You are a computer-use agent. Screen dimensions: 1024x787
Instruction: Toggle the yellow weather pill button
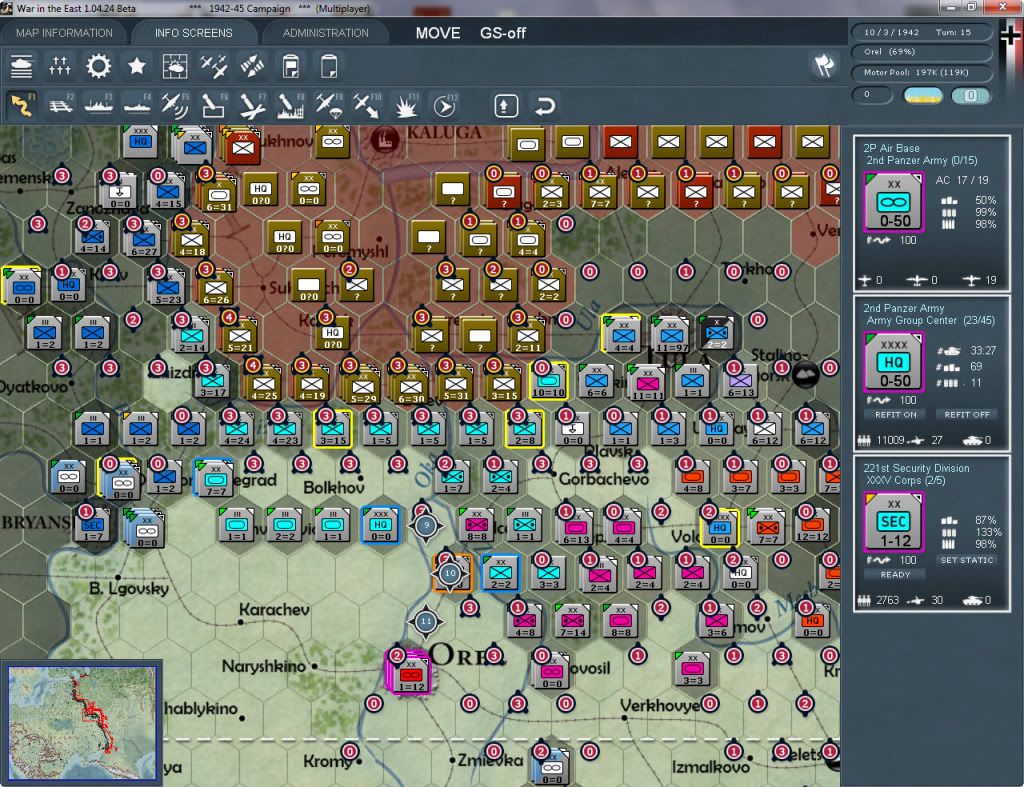click(922, 95)
